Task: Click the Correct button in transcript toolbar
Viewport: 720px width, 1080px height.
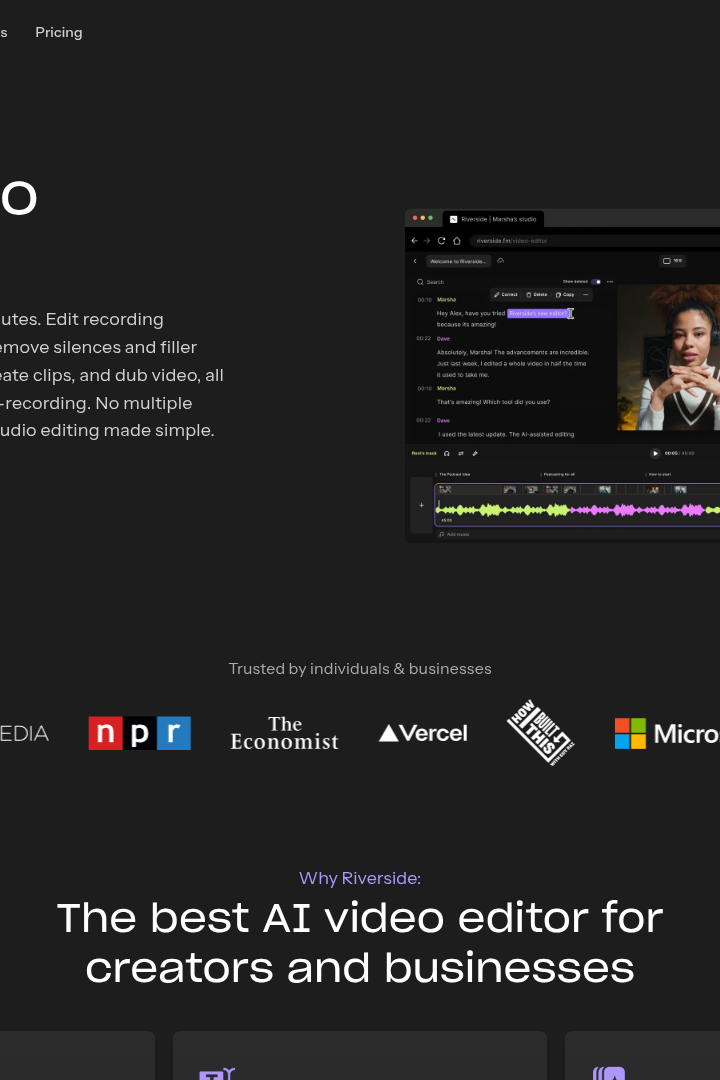Action: click(x=506, y=295)
